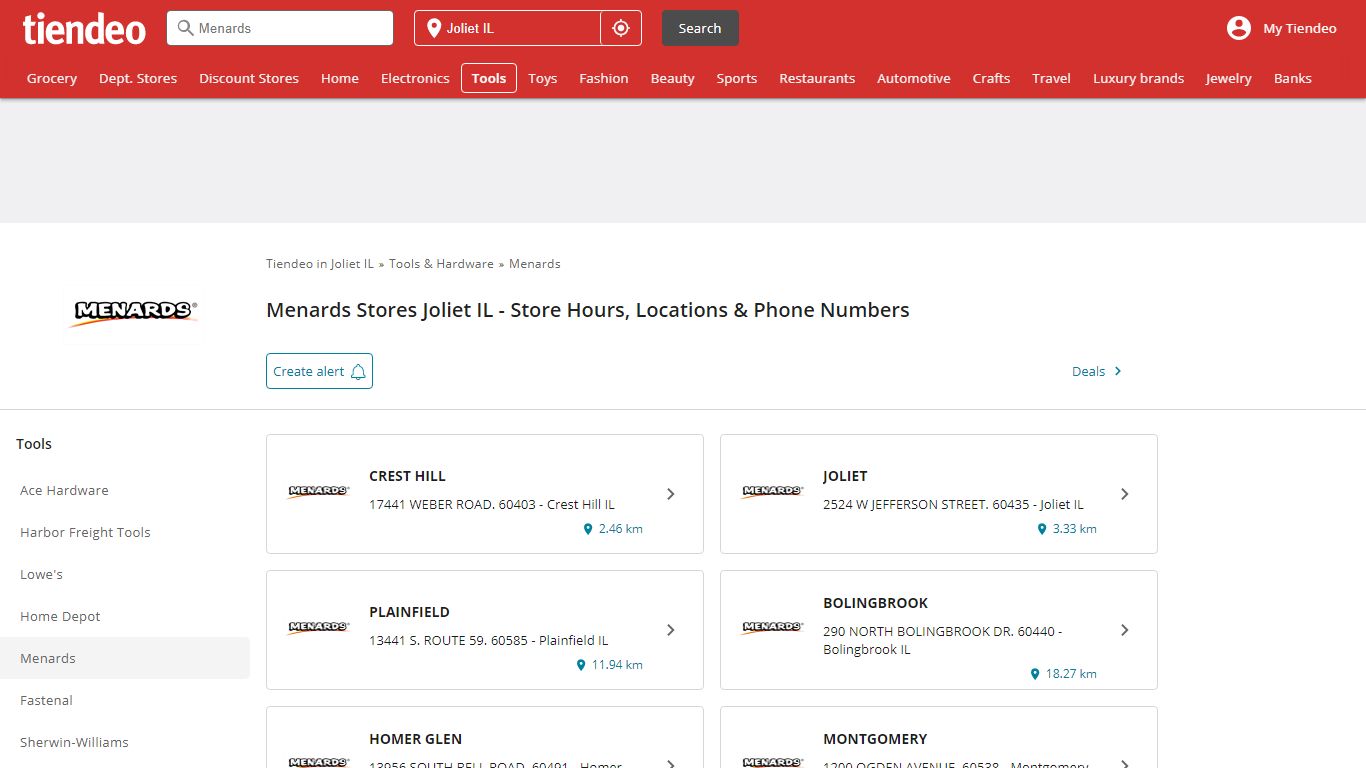
Task: Open My Tiendeo profile icon
Action: [x=1239, y=28]
